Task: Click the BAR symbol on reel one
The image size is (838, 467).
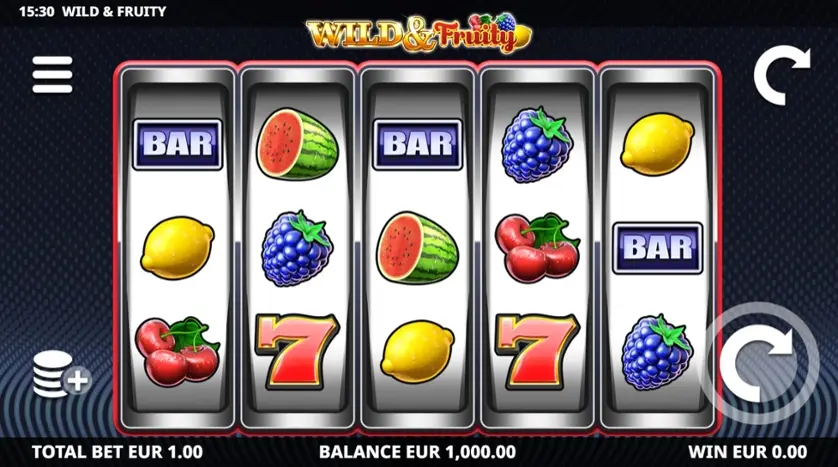Action: pyautogui.click(x=177, y=144)
